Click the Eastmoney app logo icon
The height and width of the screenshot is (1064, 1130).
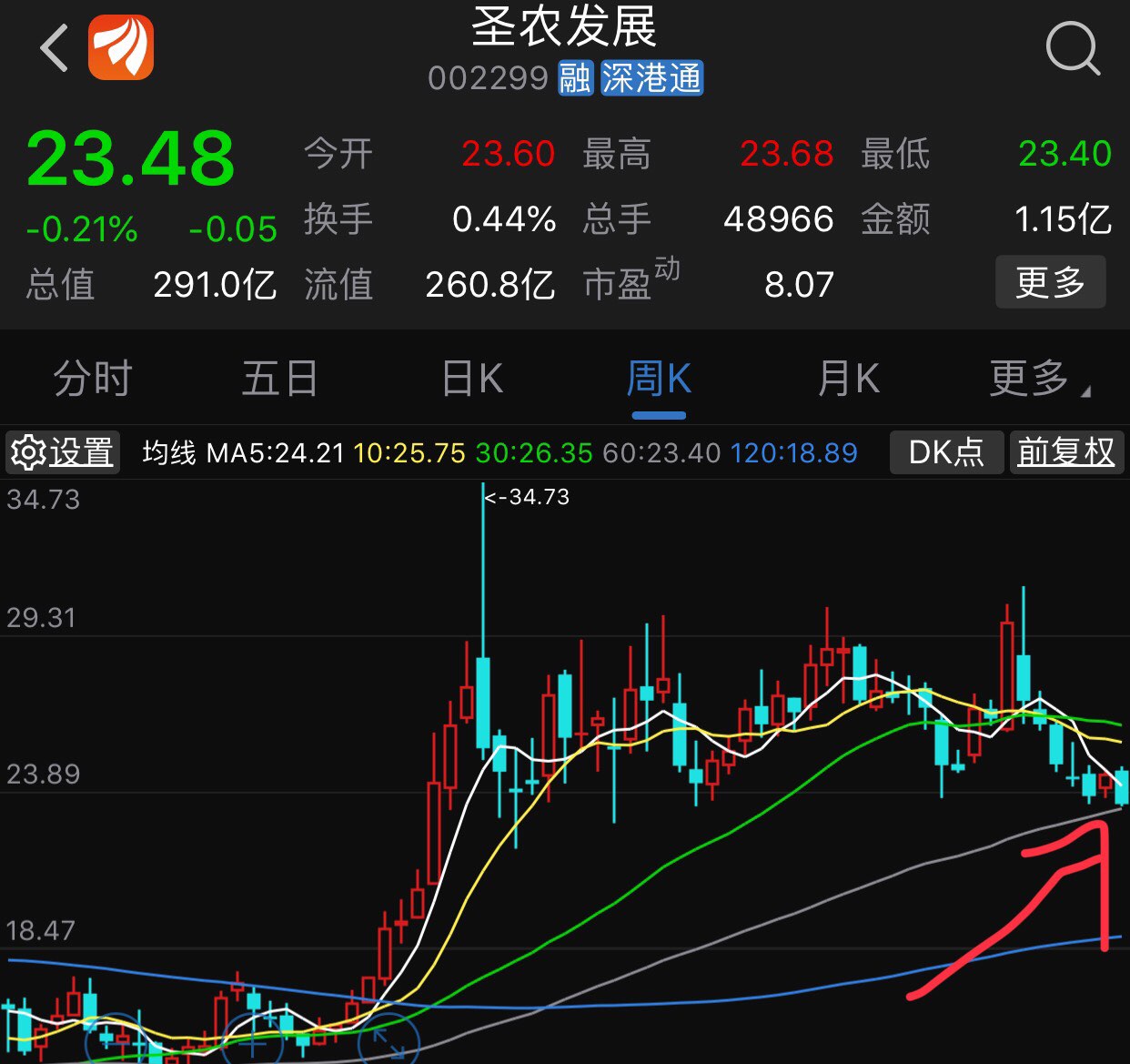click(121, 46)
